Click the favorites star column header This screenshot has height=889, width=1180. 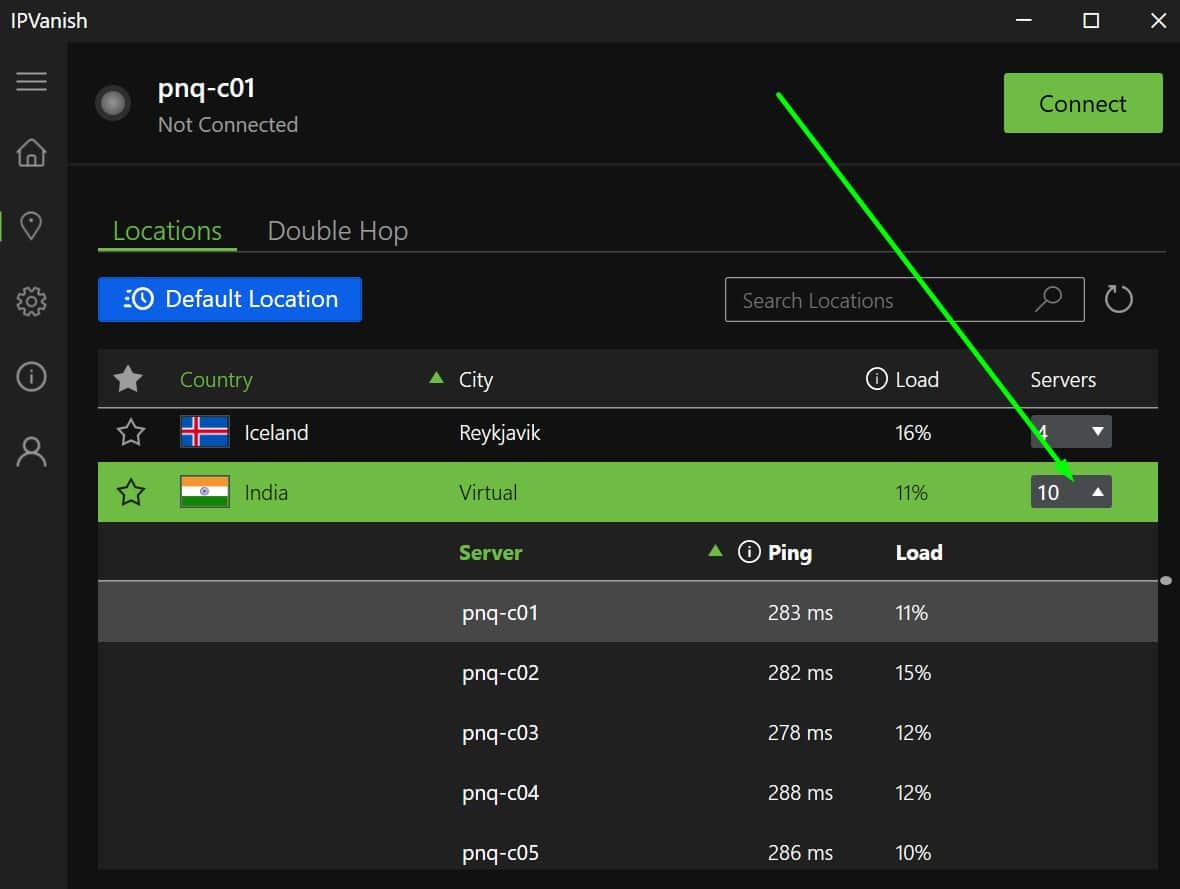[128, 379]
